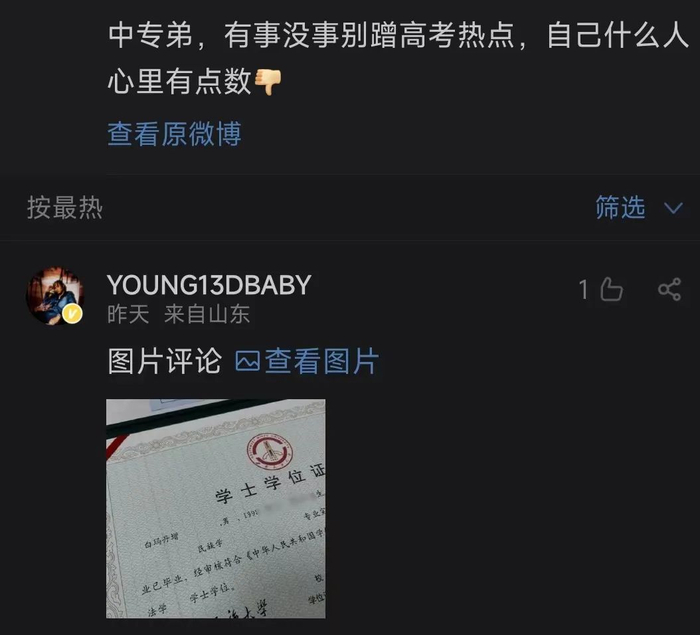Tap the picture icon before 查看图片
Screen dimensions: 700x635
tap(247, 361)
